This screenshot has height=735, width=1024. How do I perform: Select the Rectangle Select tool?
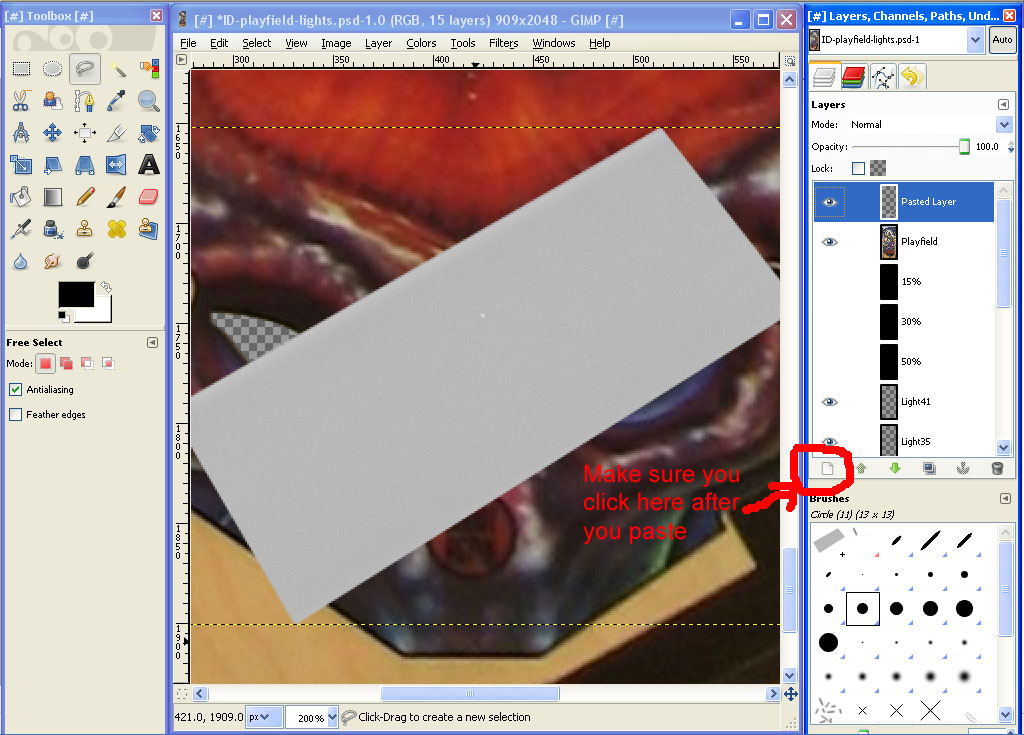tap(21, 68)
